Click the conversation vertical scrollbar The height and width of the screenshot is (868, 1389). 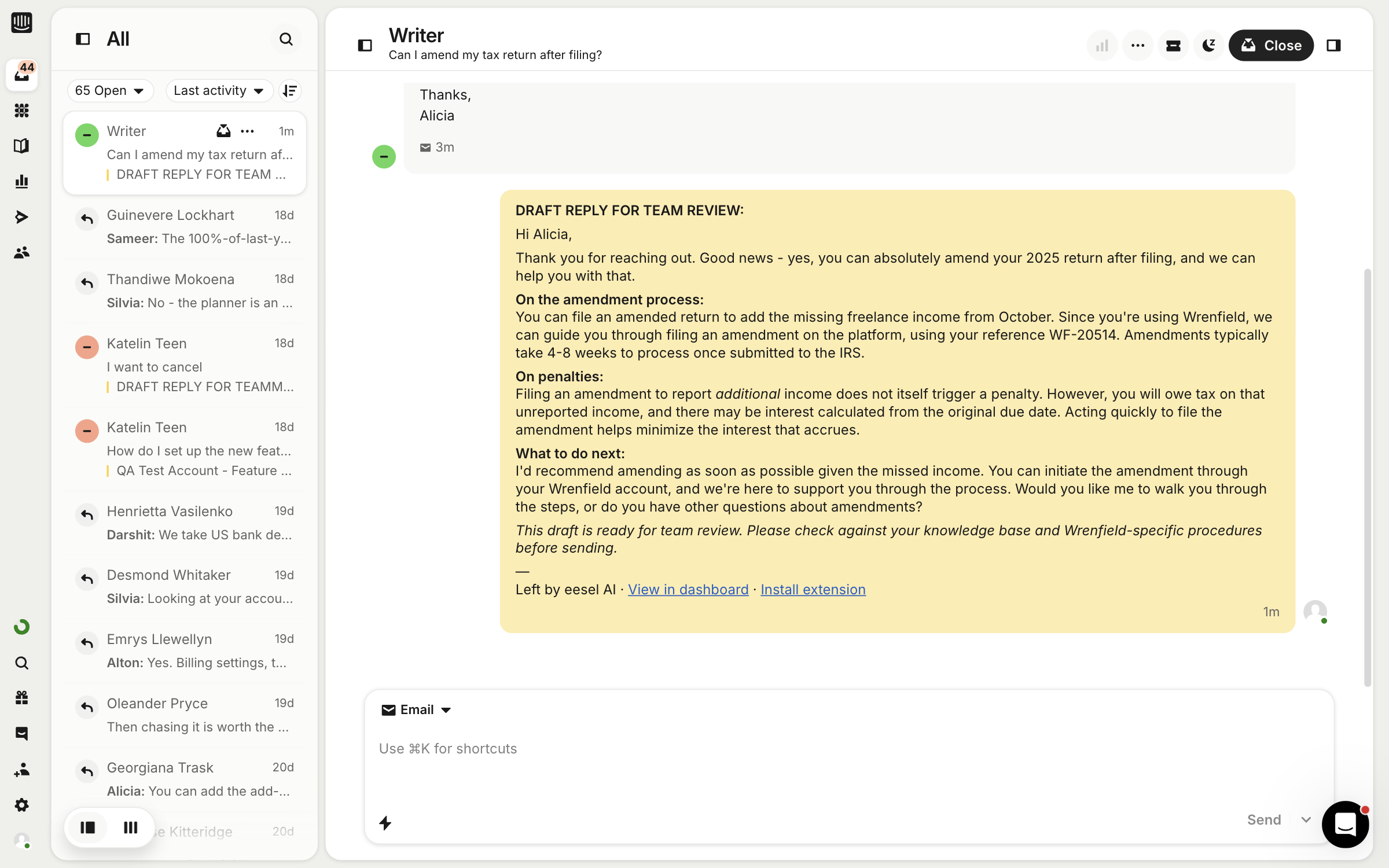click(x=1368, y=477)
